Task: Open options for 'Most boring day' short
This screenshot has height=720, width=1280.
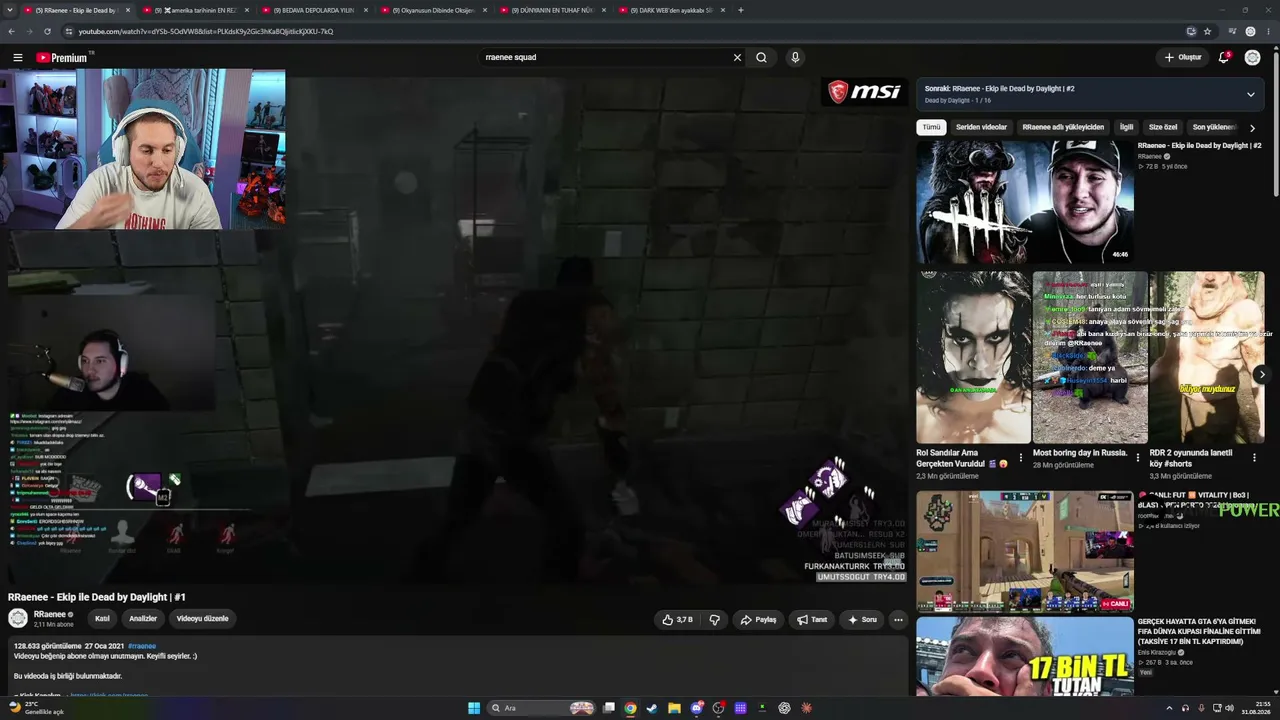Action: [1137, 457]
